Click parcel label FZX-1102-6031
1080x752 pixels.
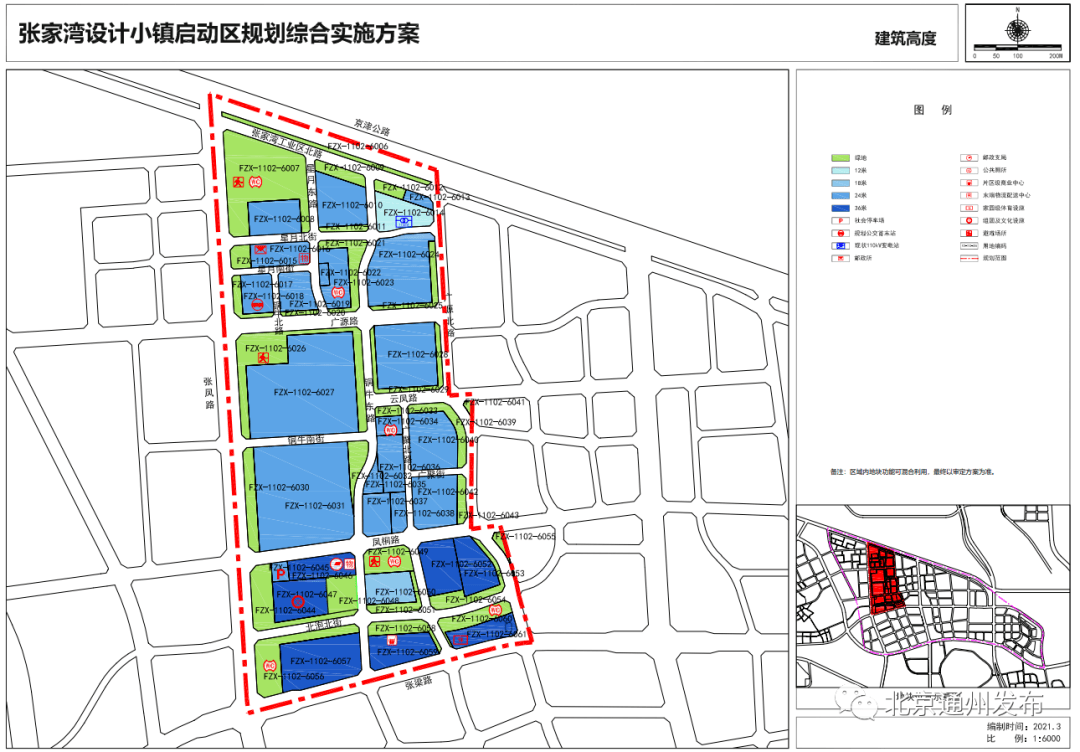tap(315, 505)
